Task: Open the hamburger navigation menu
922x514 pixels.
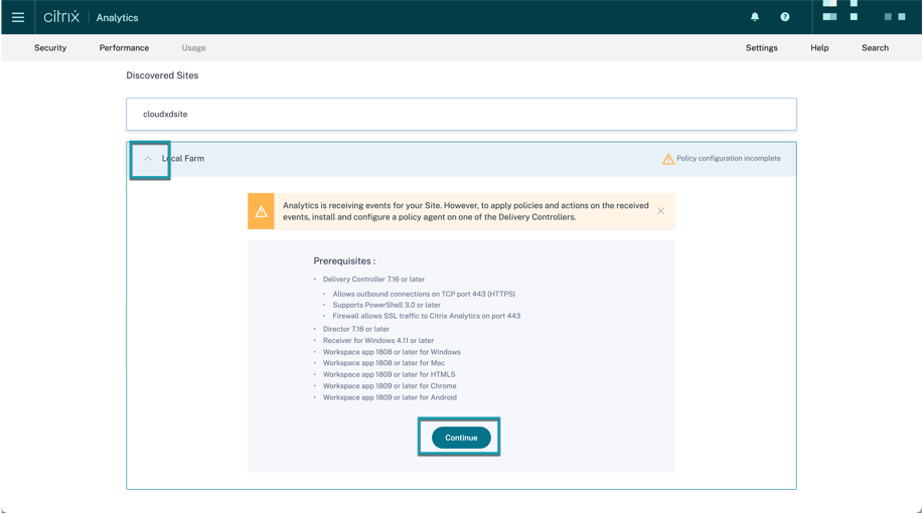Action: pos(18,17)
